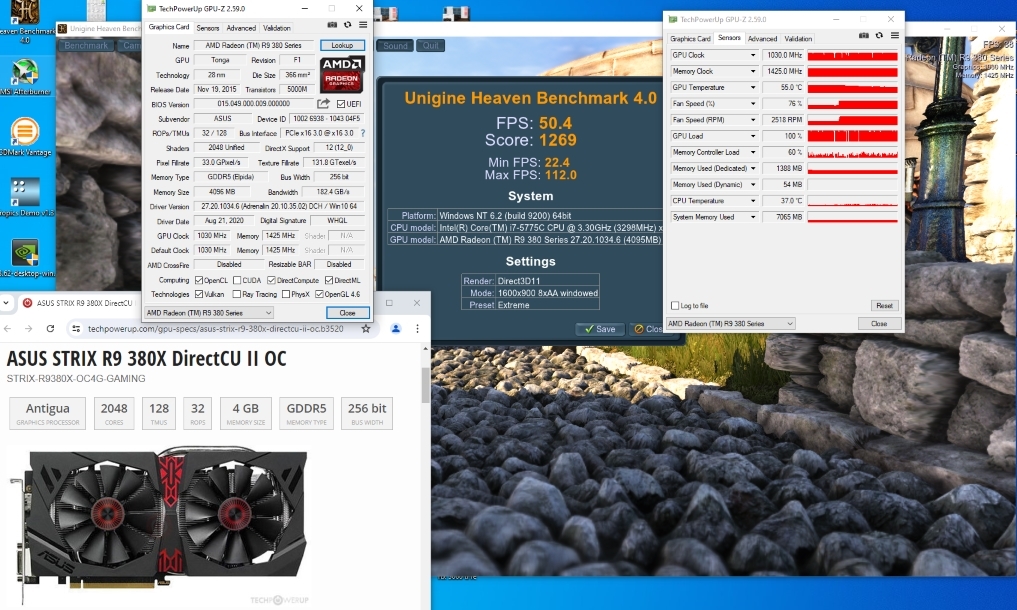Screen dimensions: 1017x610
Task: Enable Log to file in Sensors window
Action: (675, 306)
